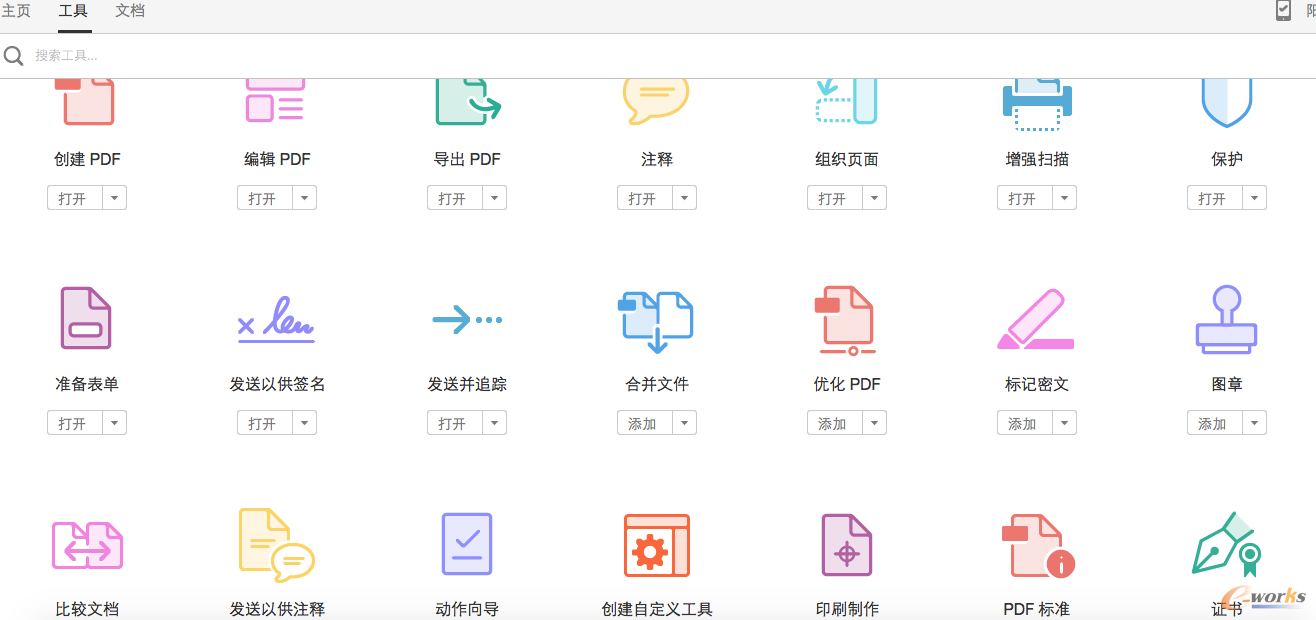Viewport: 1316px width, 620px height.
Task: Click 打开 under 发送以供签名
Action: pyautogui.click(x=264, y=423)
